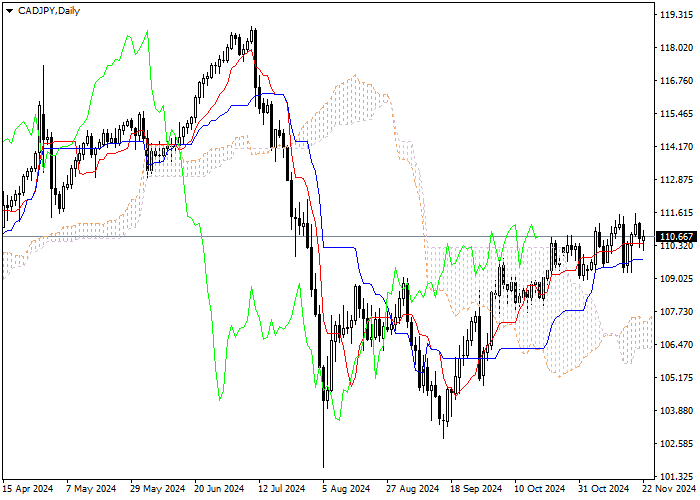Click the 10 Oct 2024 date label
Viewport: 700px width, 500px height.
click(x=540, y=489)
